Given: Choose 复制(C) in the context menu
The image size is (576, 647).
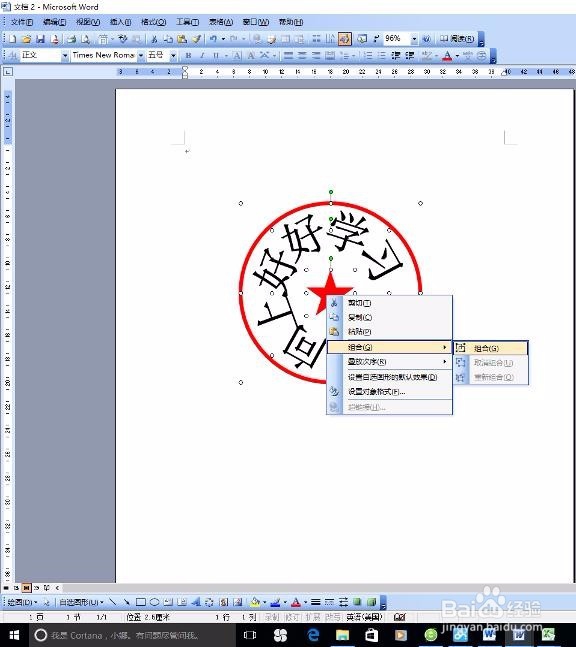Looking at the screenshot, I should [389, 317].
